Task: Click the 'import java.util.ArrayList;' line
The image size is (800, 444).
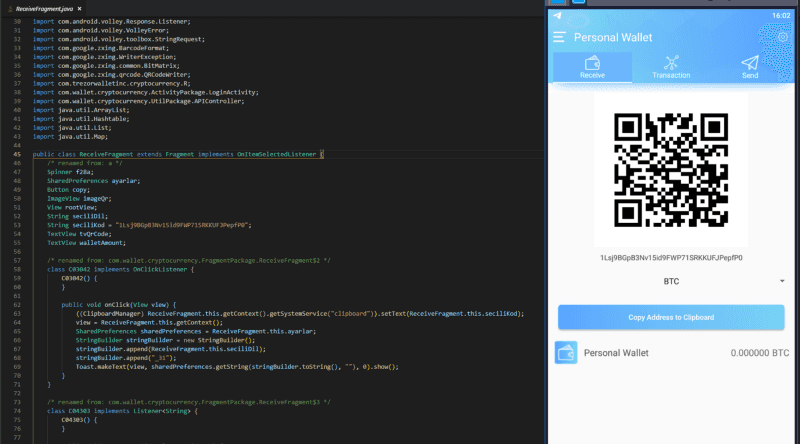Action: click(x=81, y=110)
